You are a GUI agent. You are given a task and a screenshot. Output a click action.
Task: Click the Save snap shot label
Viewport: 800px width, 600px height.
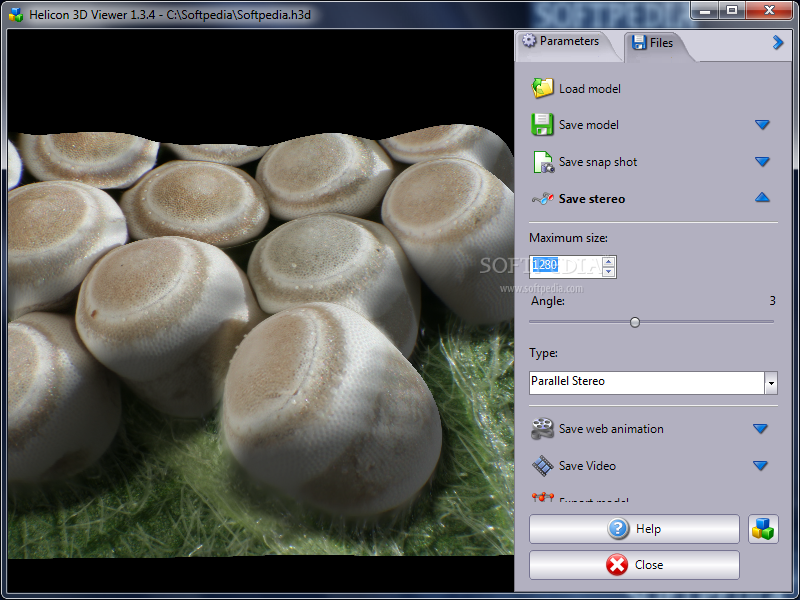(x=598, y=162)
